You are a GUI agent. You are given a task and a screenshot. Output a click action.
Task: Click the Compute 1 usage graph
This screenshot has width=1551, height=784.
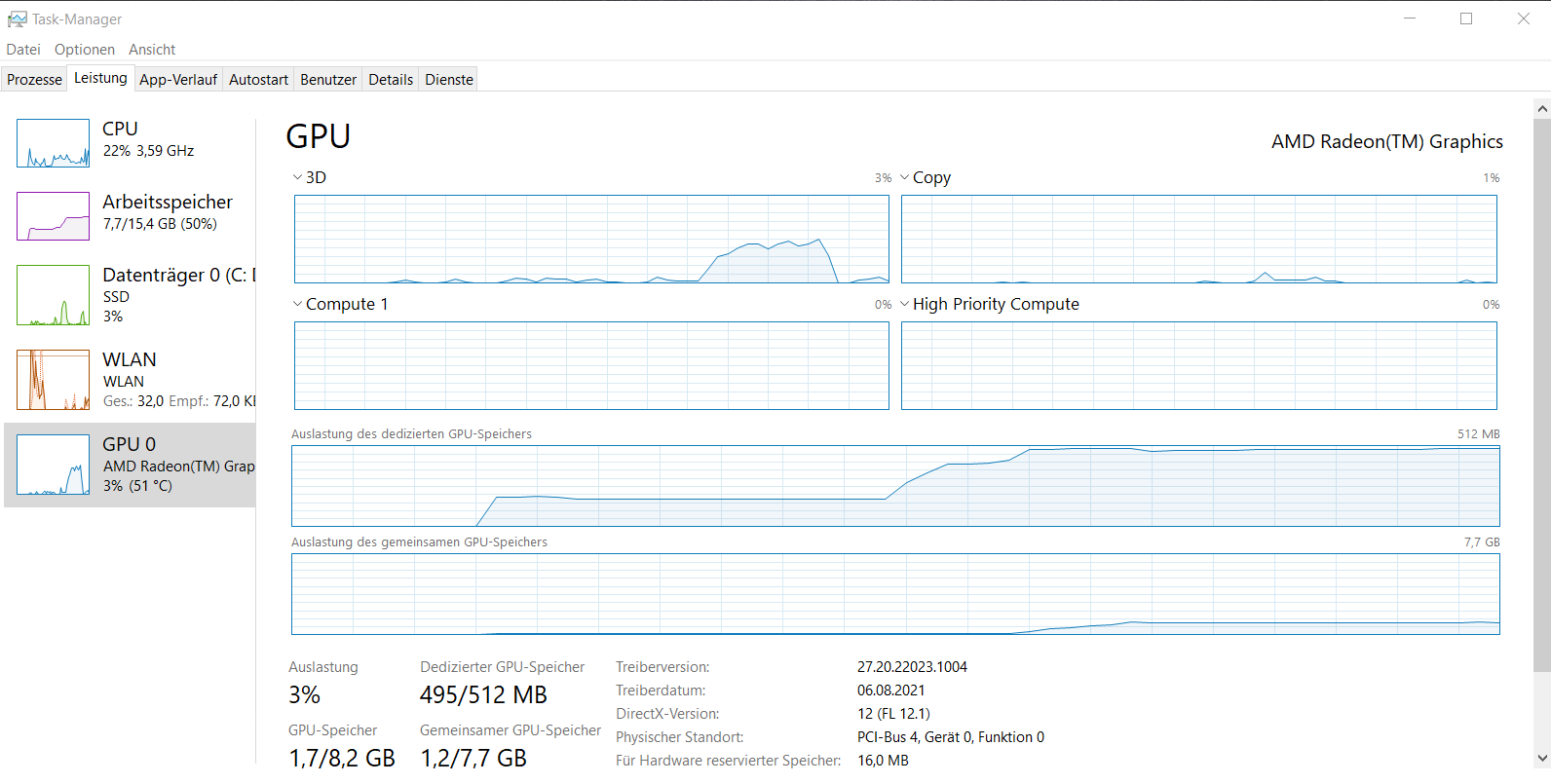591,366
